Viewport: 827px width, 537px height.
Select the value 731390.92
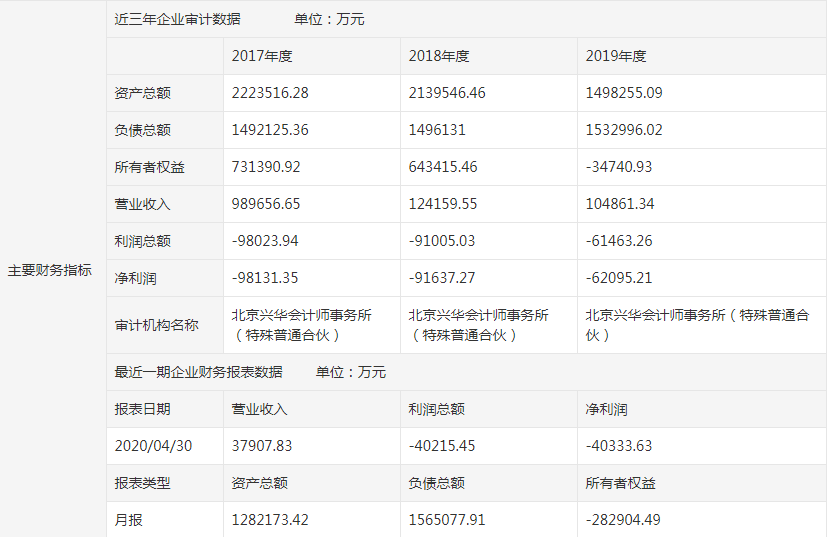tap(266, 167)
